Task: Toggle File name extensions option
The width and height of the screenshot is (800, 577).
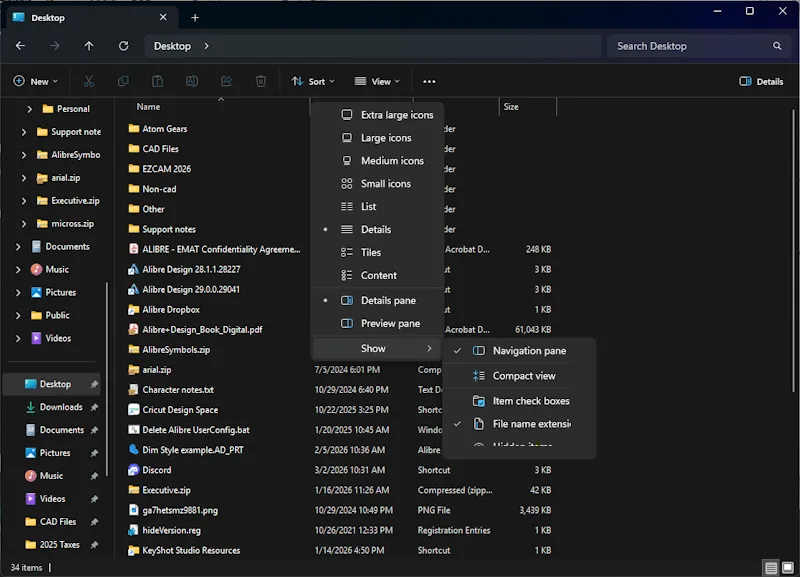Action: point(519,424)
